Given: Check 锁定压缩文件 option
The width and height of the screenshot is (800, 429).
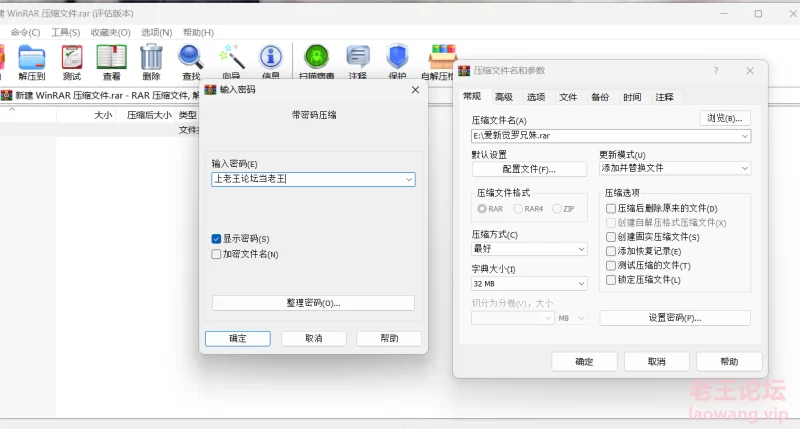Looking at the screenshot, I should (611, 280).
